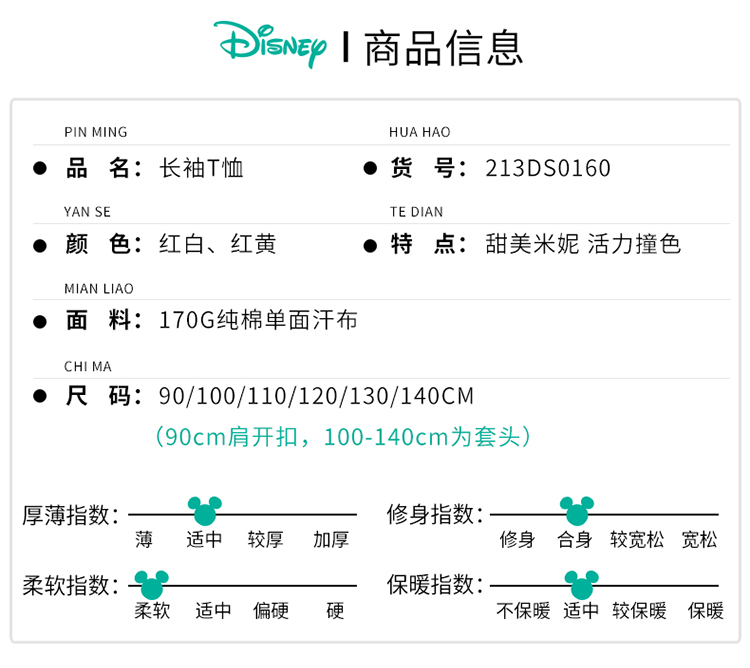Click the color value 红白、红黄

click(x=218, y=244)
